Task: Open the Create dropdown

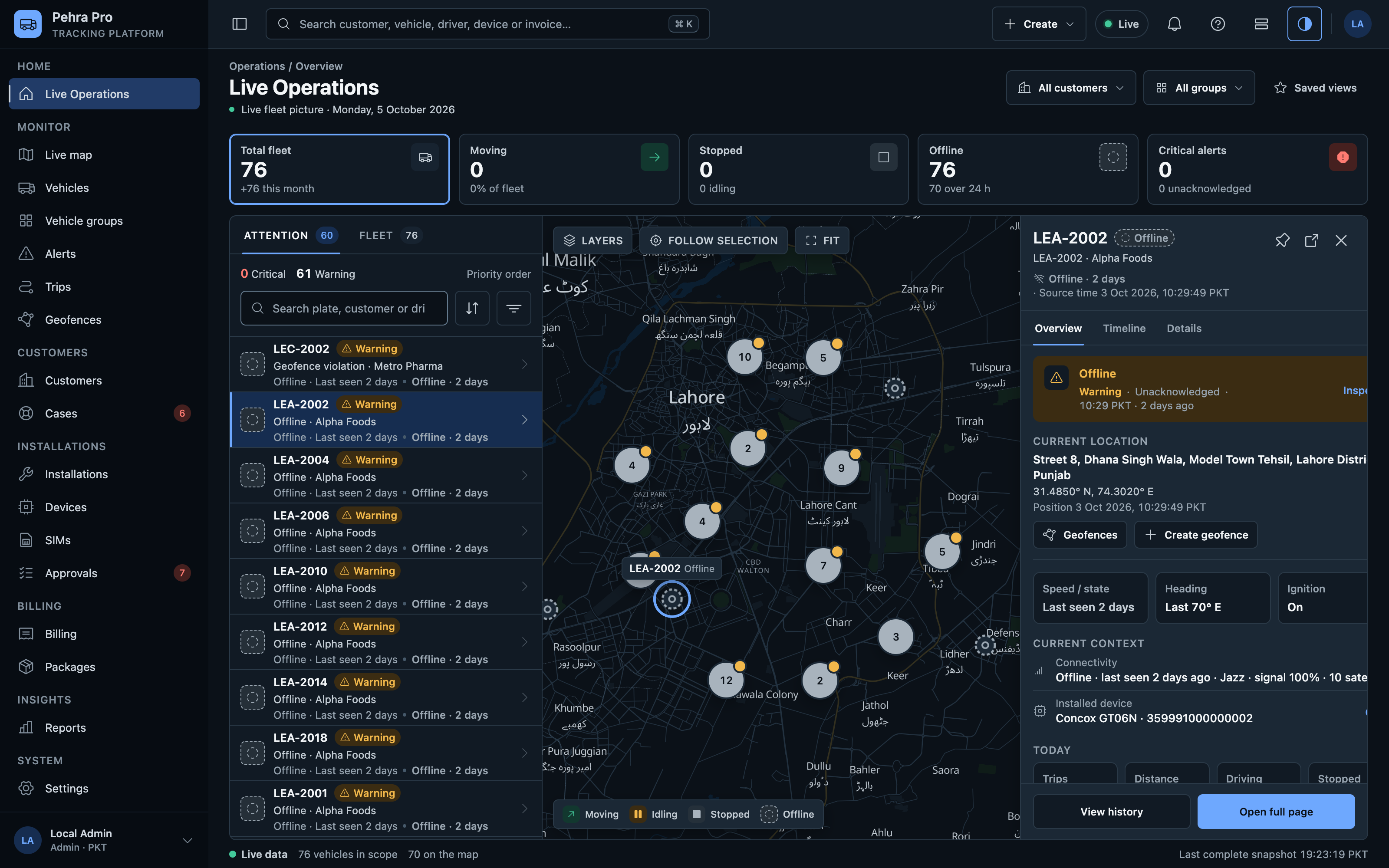Action: (1038, 24)
